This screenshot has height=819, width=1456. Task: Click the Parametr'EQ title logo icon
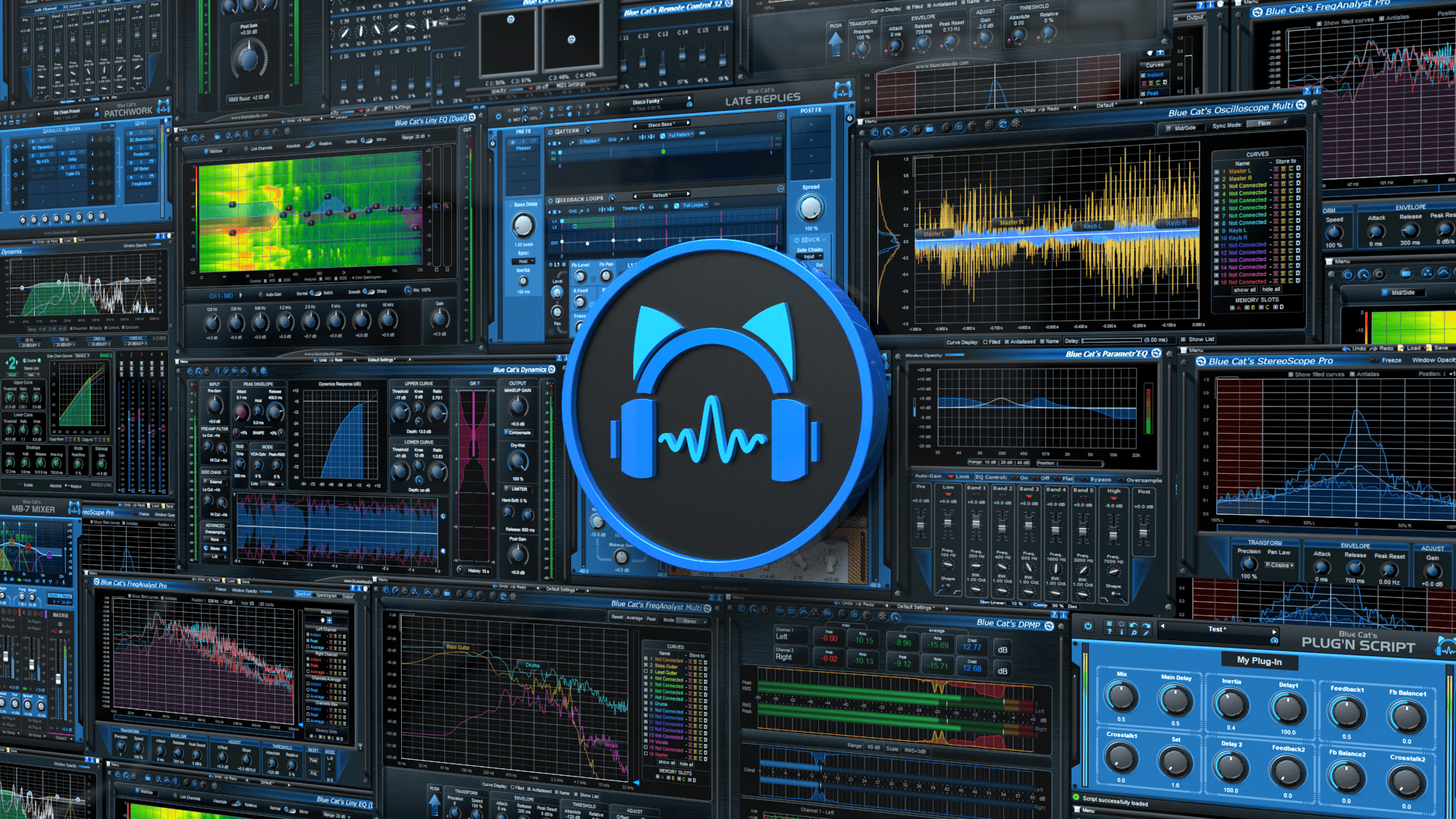click(x=1156, y=353)
